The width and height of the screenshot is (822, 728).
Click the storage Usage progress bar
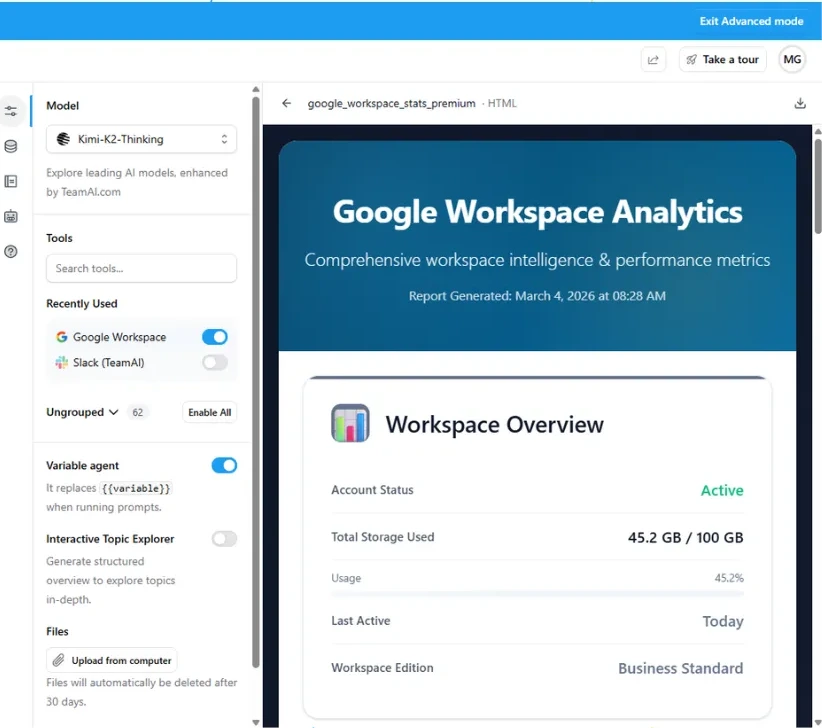tap(537, 594)
